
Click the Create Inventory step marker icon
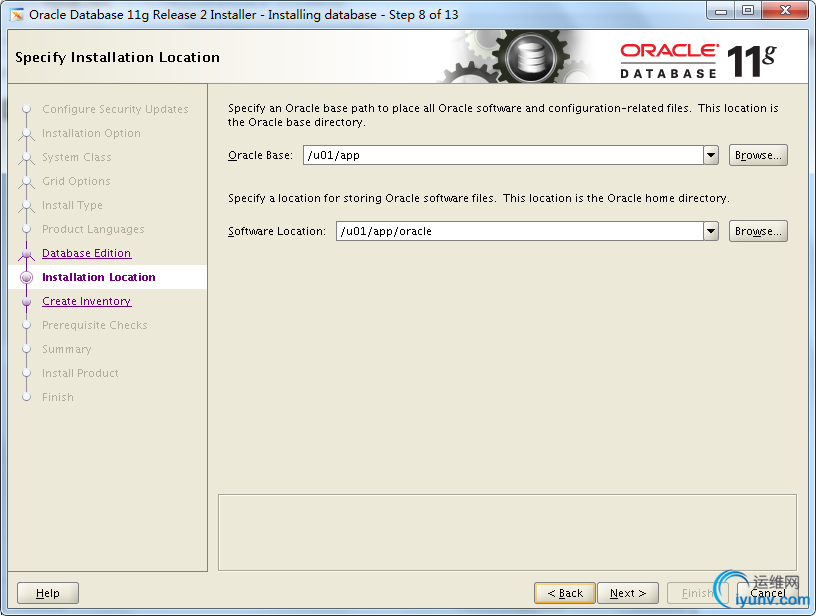click(x=27, y=301)
